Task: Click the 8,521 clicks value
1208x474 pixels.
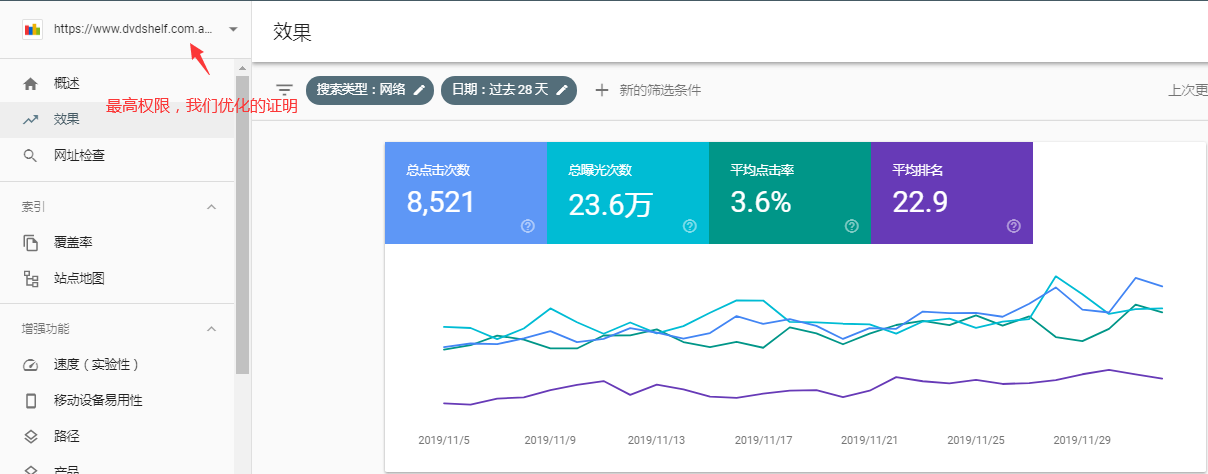Action: (x=441, y=202)
